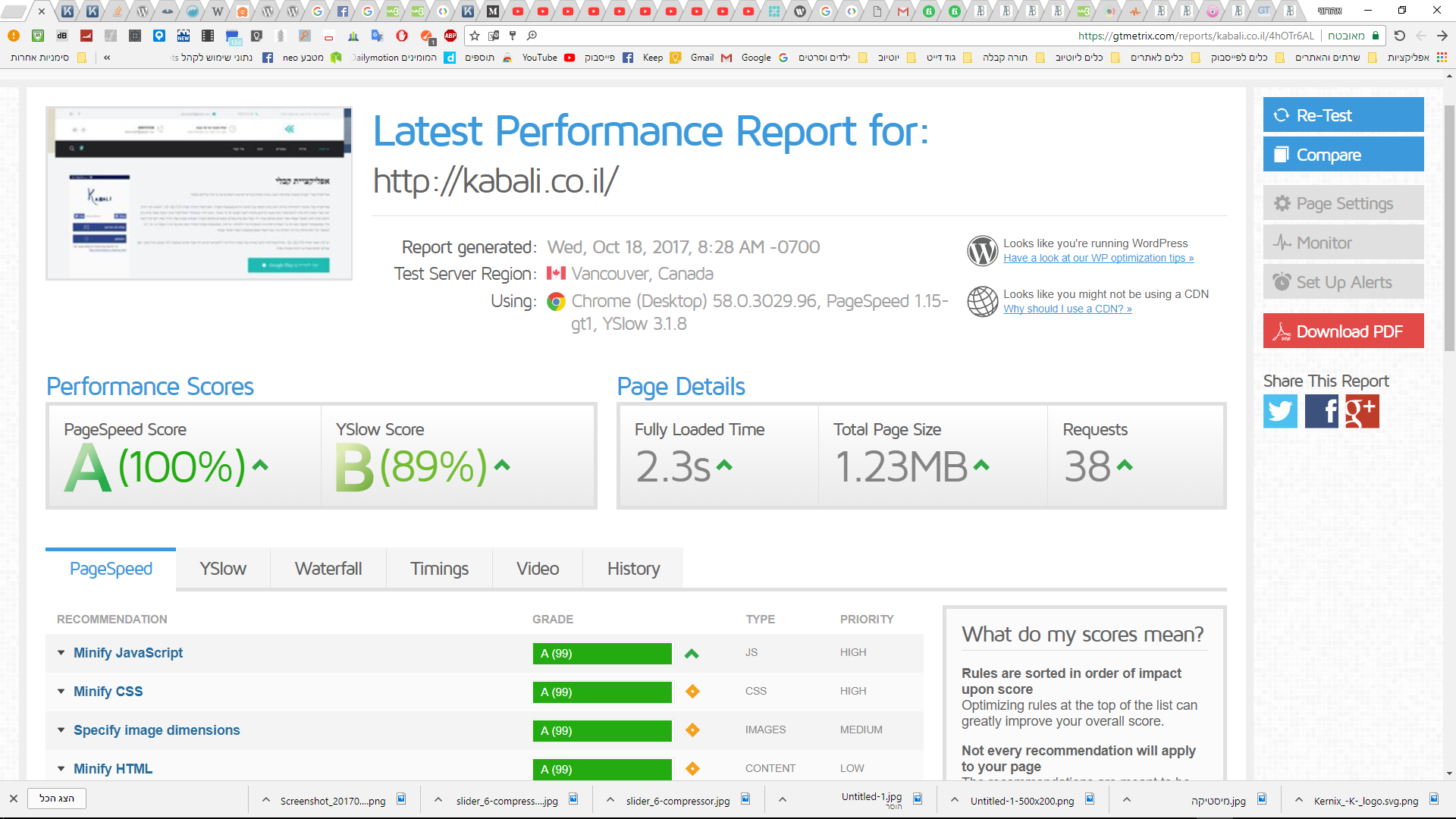
Task: Show hidden bookmarks with double chevron
Action: coord(107,58)
